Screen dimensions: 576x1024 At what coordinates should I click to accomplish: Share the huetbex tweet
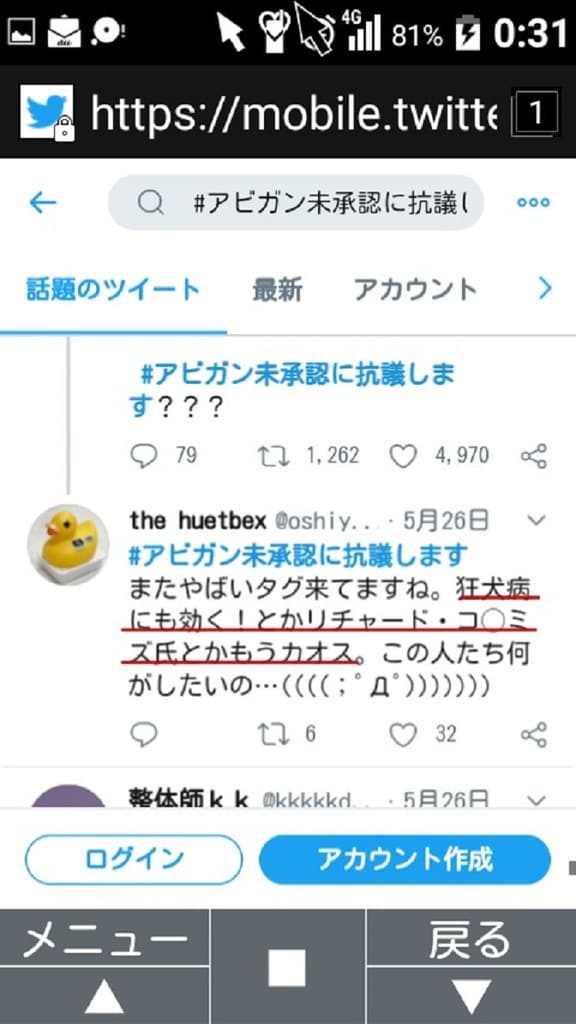point(534,735)
